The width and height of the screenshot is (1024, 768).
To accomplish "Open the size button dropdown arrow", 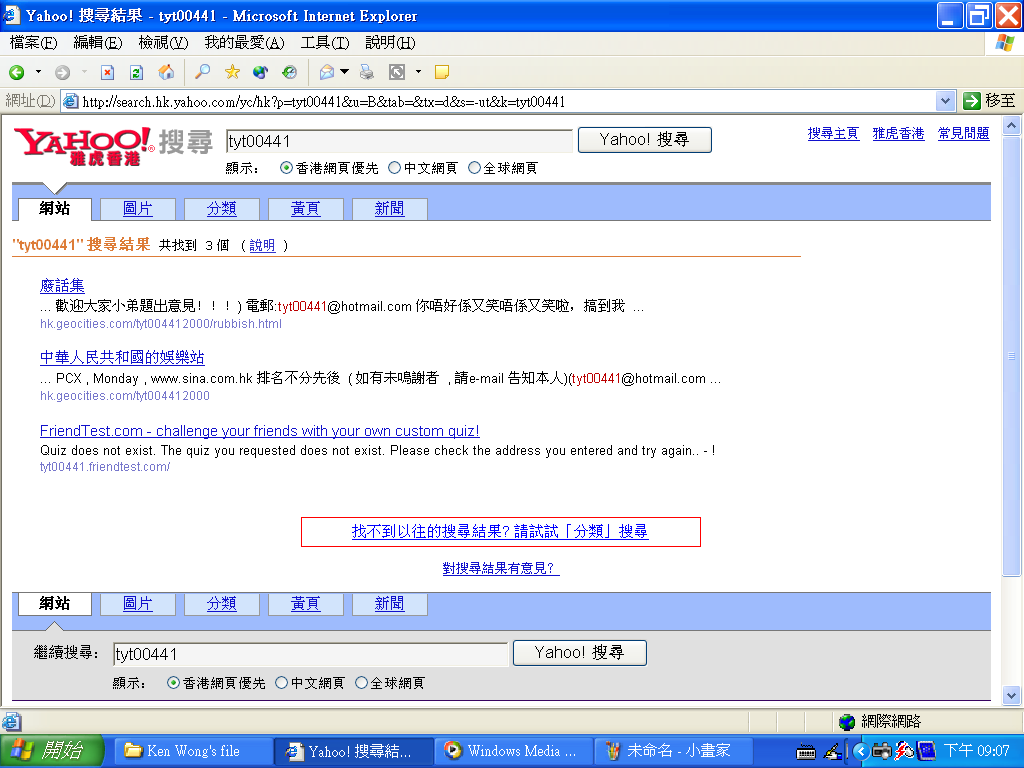I will click(x=419, y=72).
